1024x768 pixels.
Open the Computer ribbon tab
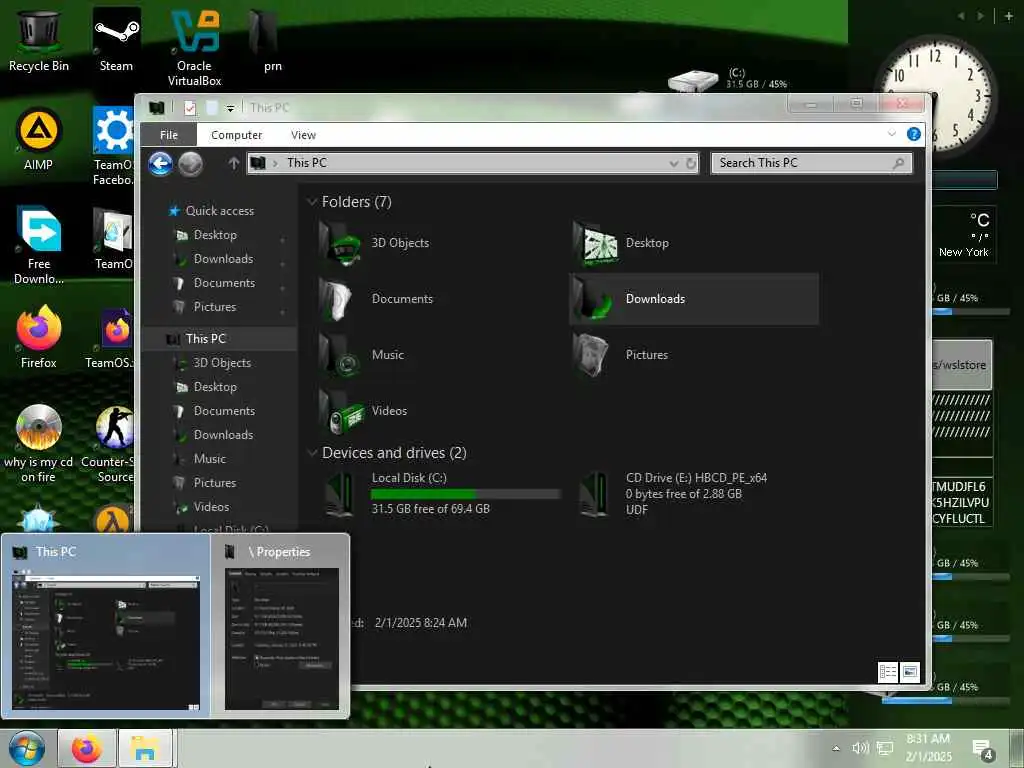click(236, 135)
